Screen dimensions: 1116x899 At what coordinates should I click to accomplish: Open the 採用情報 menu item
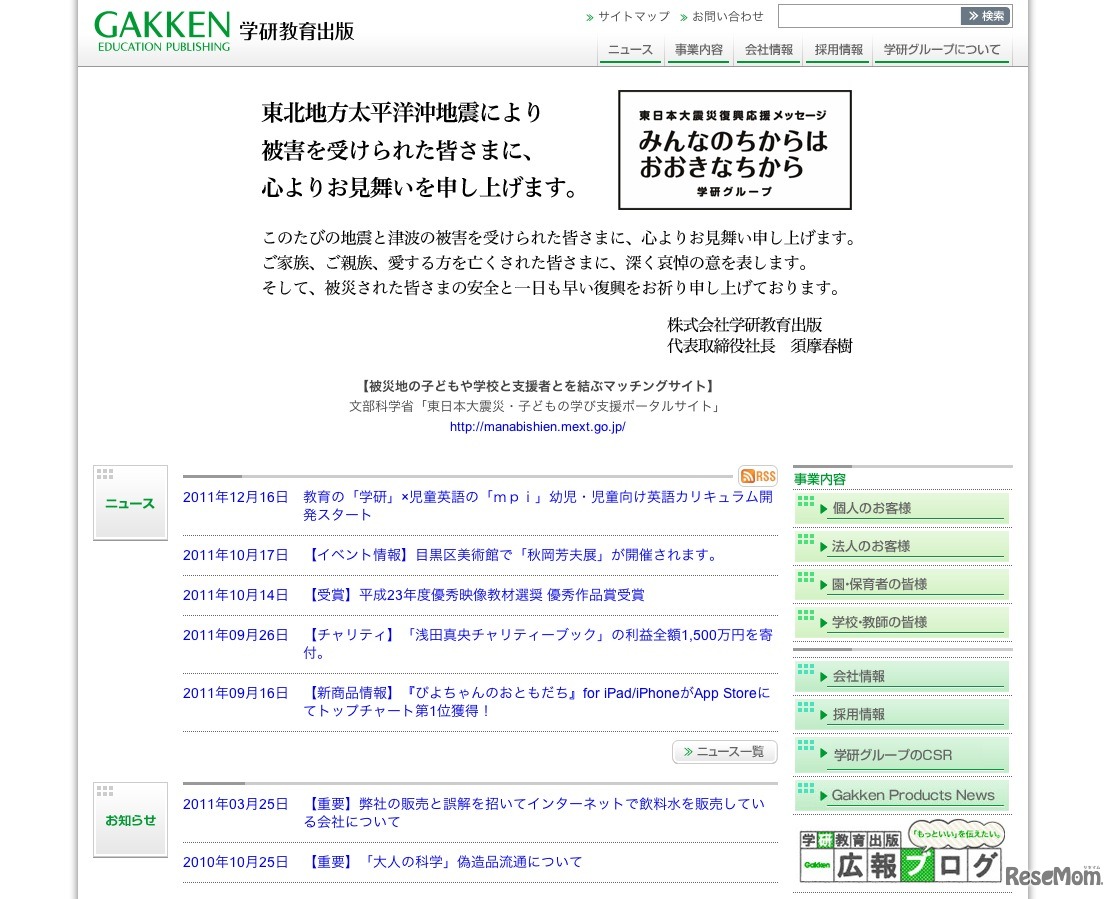coord(838,49)
